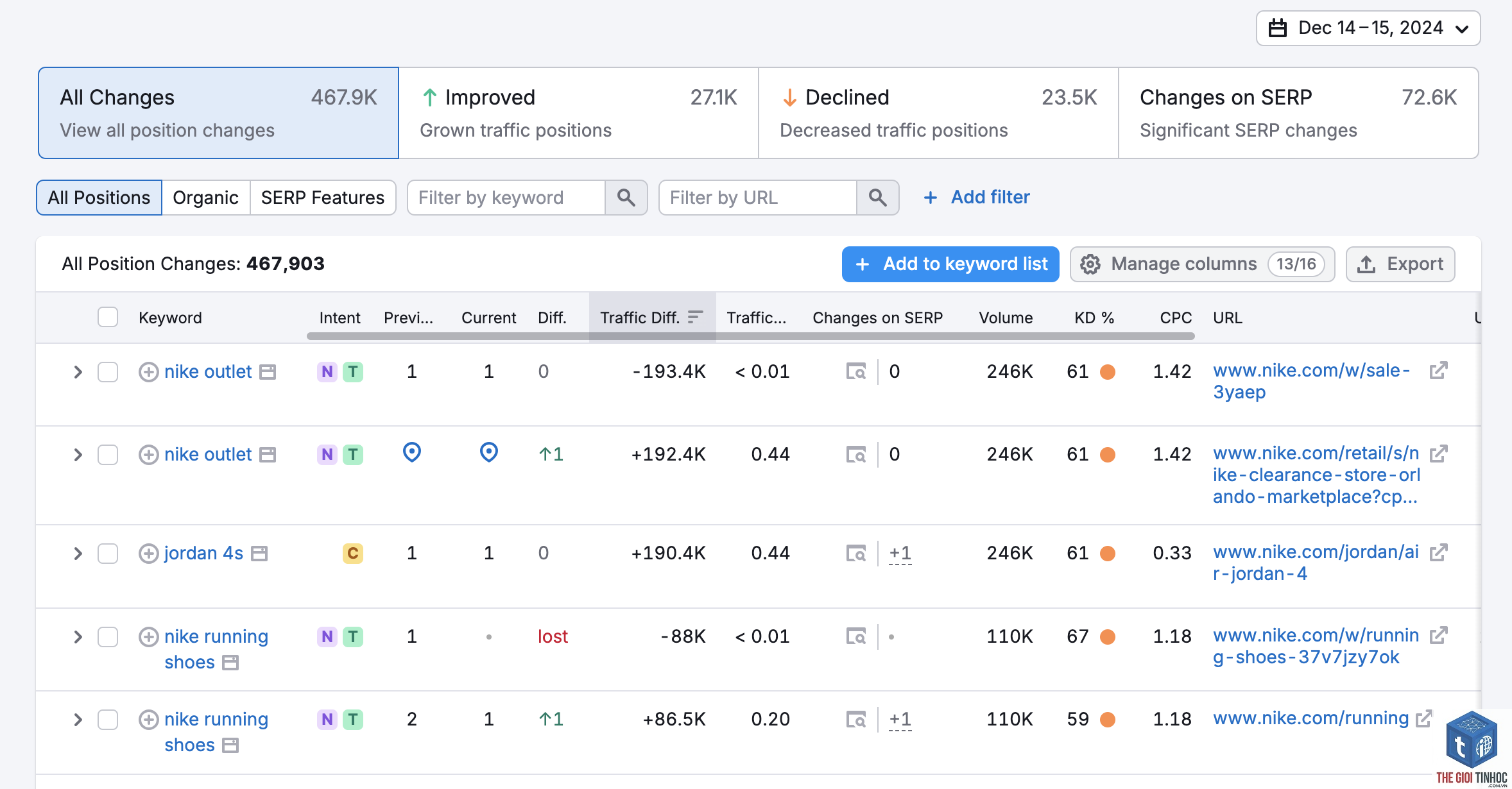Click plus icon beside nike running shoes +86.5K
Screen dimensions: 1512x789
click(x=149, y=720)
